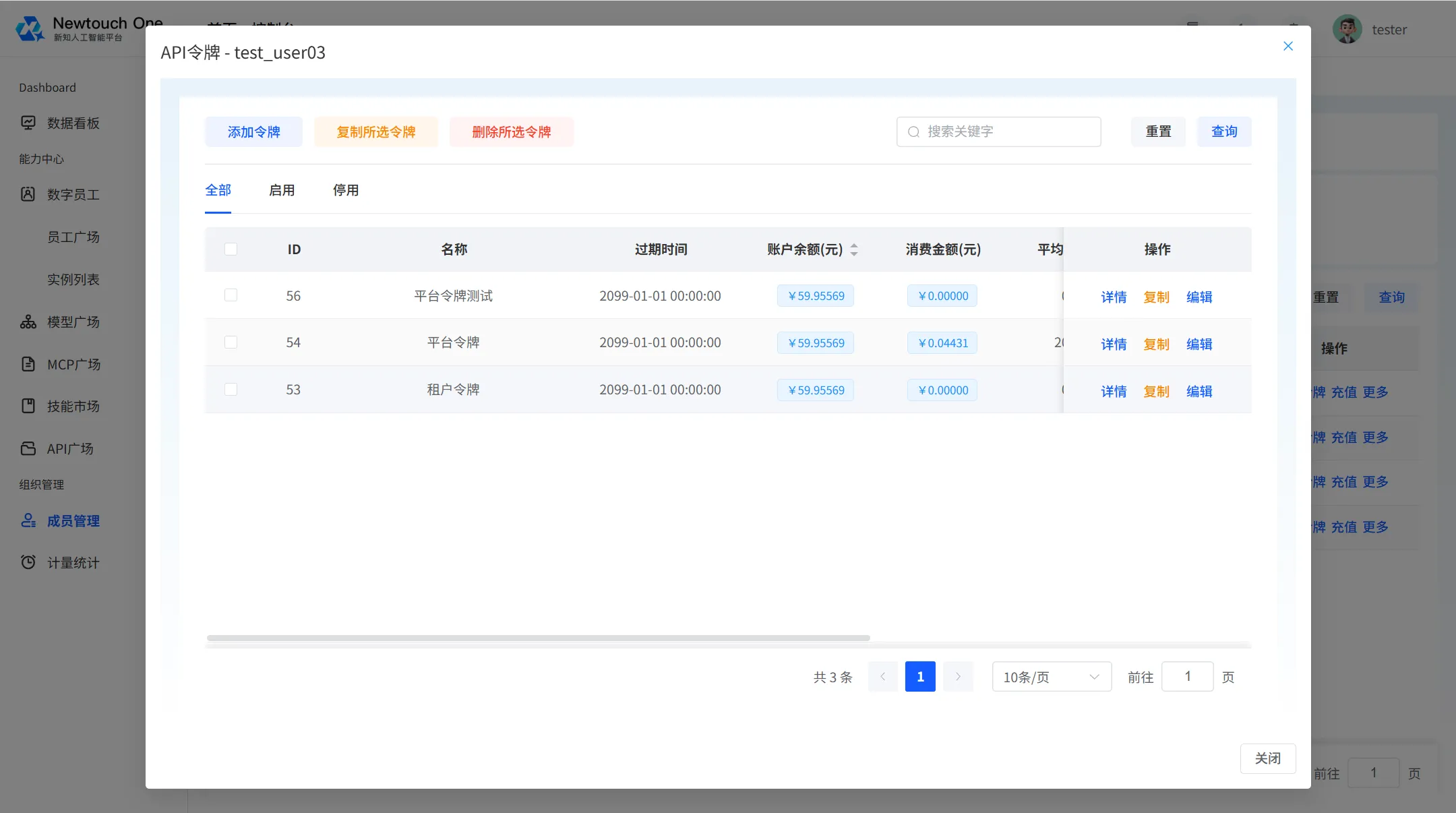Click the 重置 button in the dialog
Image resolution: width=1456 pixels, height=813 pixels.
click(x=1158, y=131)
